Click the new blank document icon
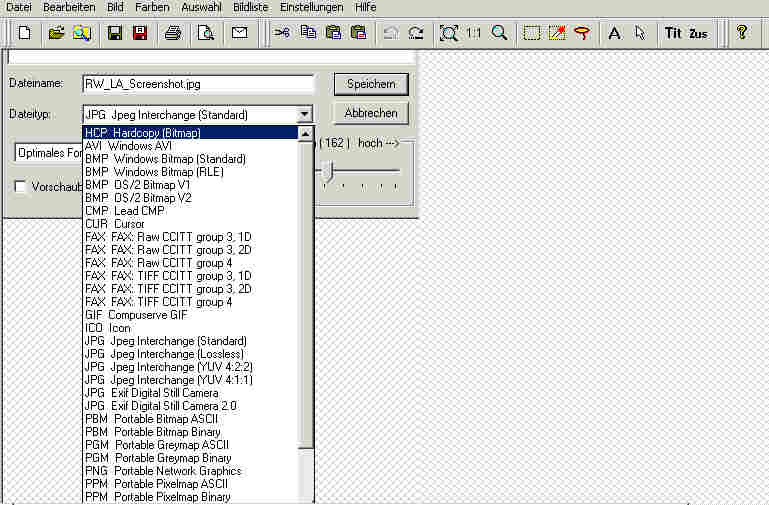The width and height of the screenshot is (769, 505). (x=24, y=33)
